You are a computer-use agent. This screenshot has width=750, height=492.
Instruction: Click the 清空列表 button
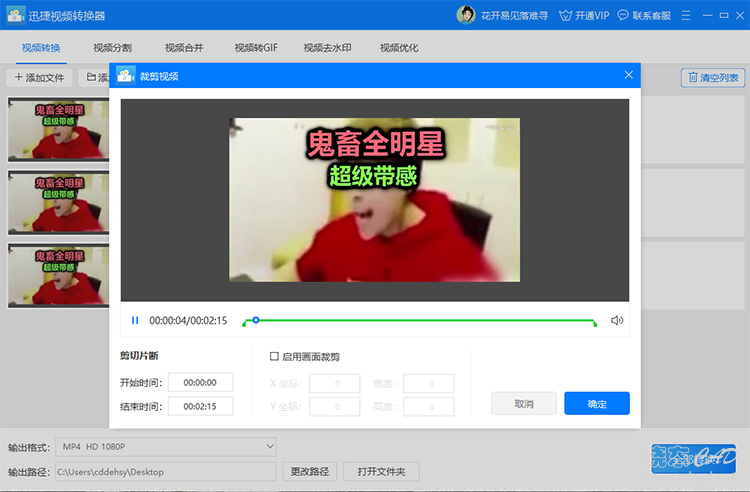pos(713,77)
